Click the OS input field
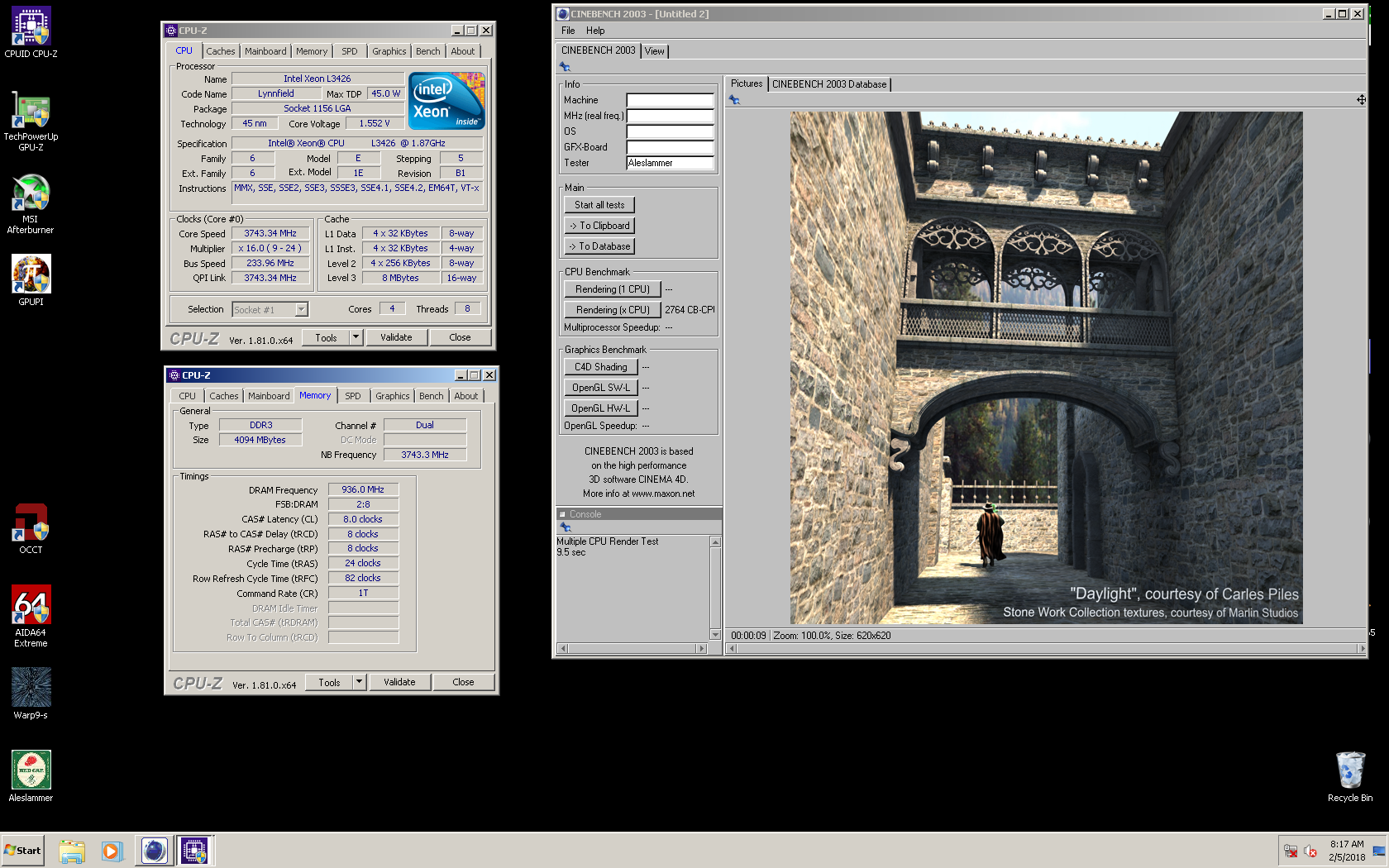Screen dimensions: 1389x868 click(x=670, y=131)
